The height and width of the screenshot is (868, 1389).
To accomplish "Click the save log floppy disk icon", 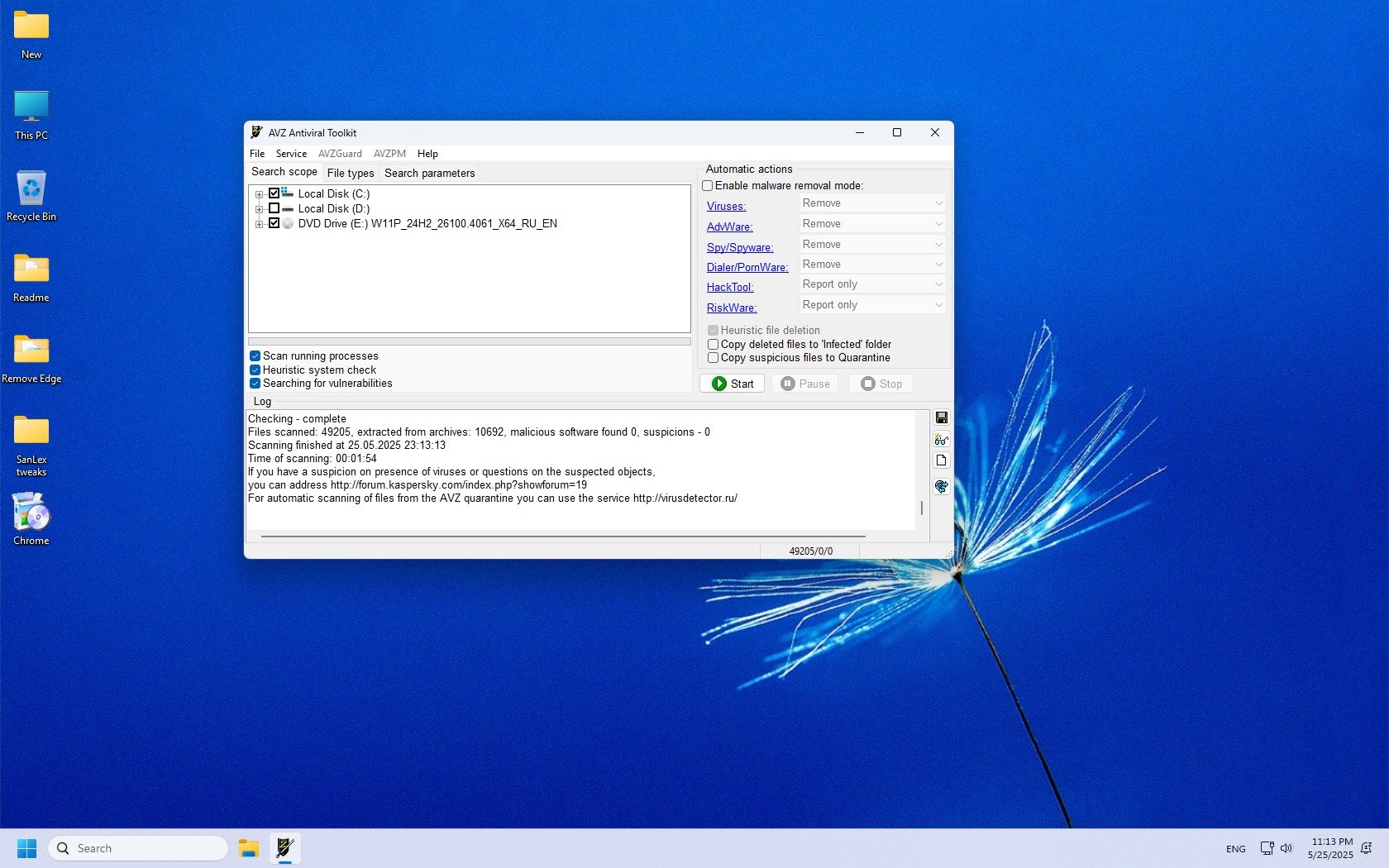I will pyautogui.click(x=941, y=417).
